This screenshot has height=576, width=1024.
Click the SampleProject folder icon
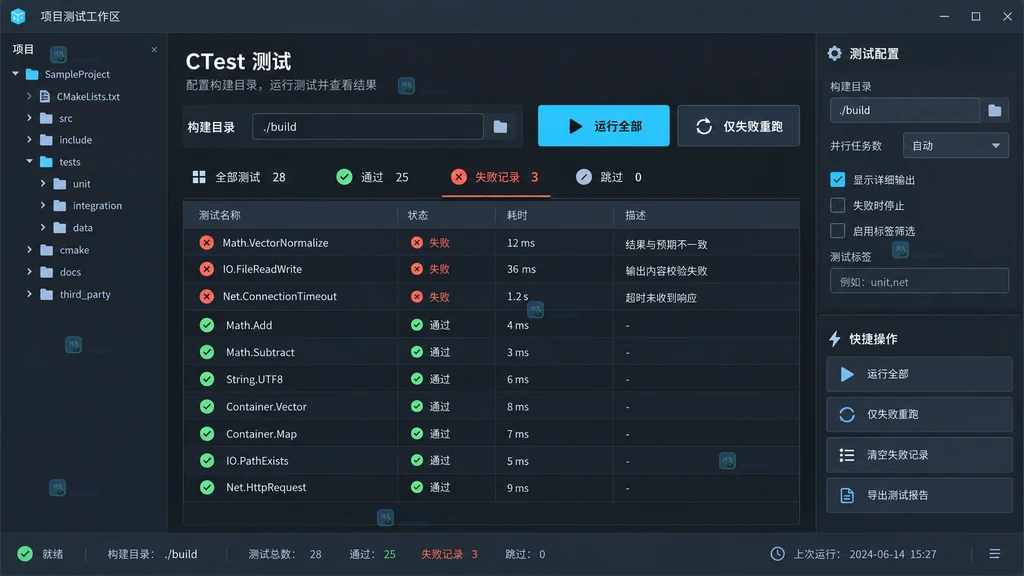(32, 74)
